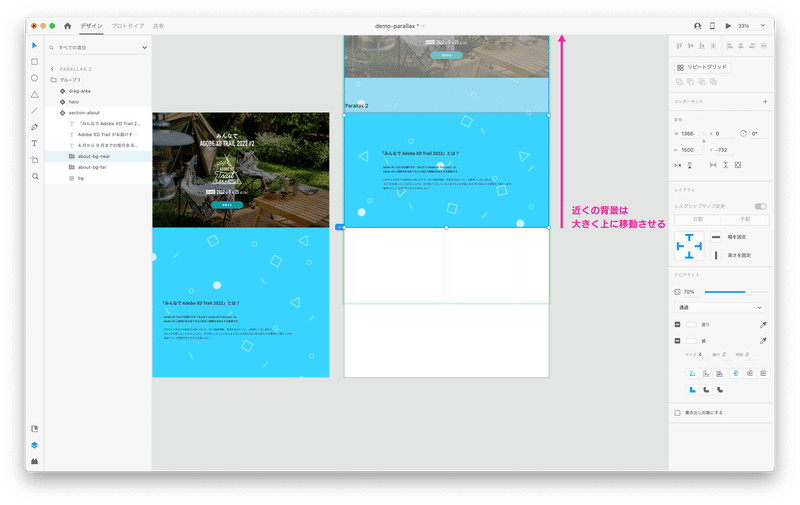
Task: Click the width field showing 1366
Action: [690, 134]
